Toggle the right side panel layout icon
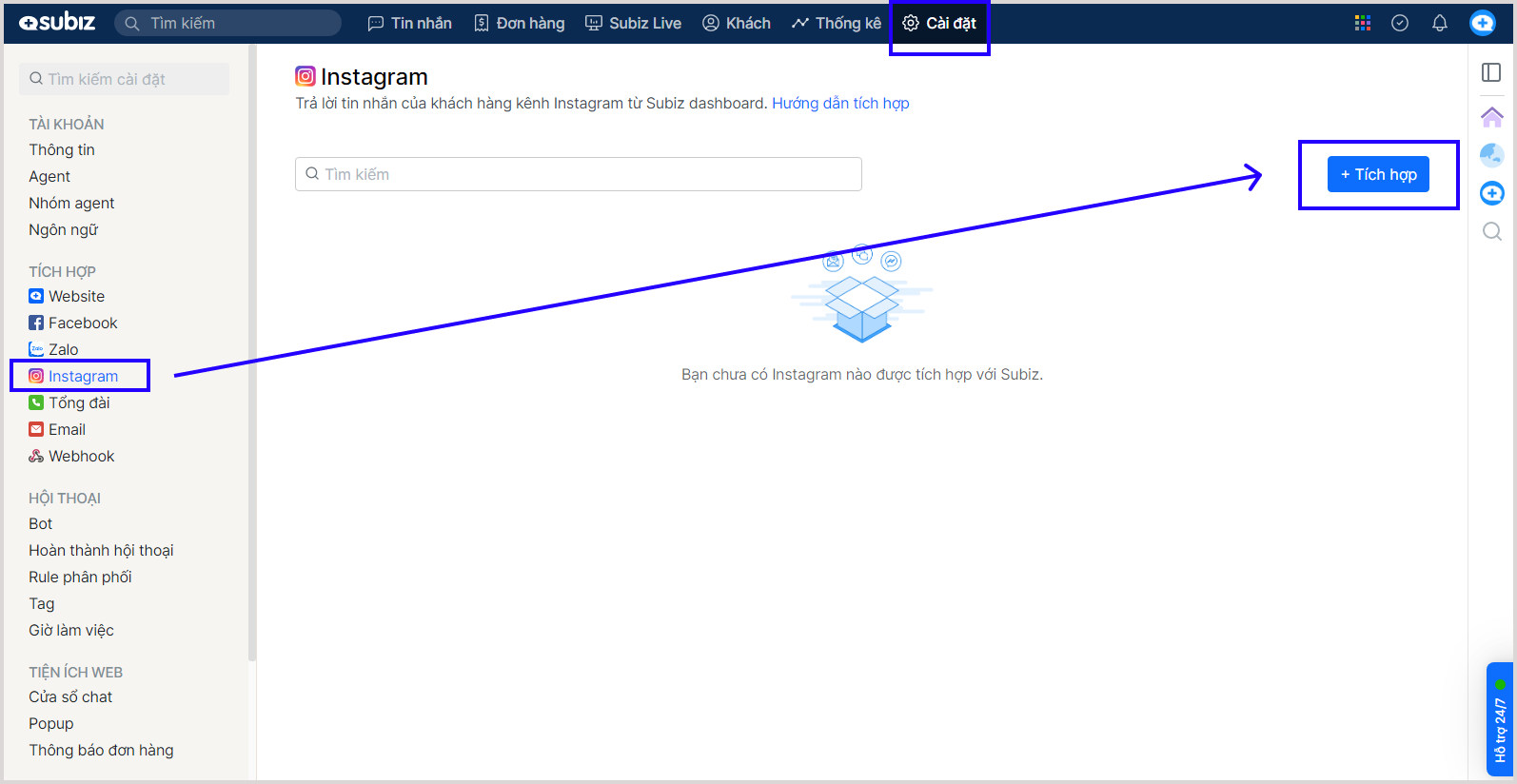The width and height of the screenshot is (1517, 784). click(1491, 72)
